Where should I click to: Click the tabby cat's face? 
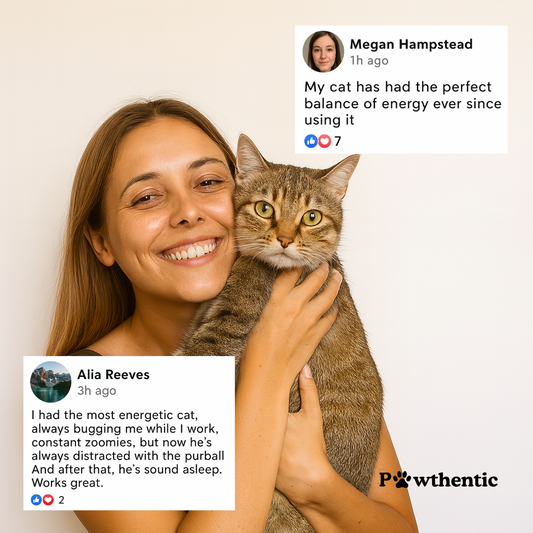(287, 223)
